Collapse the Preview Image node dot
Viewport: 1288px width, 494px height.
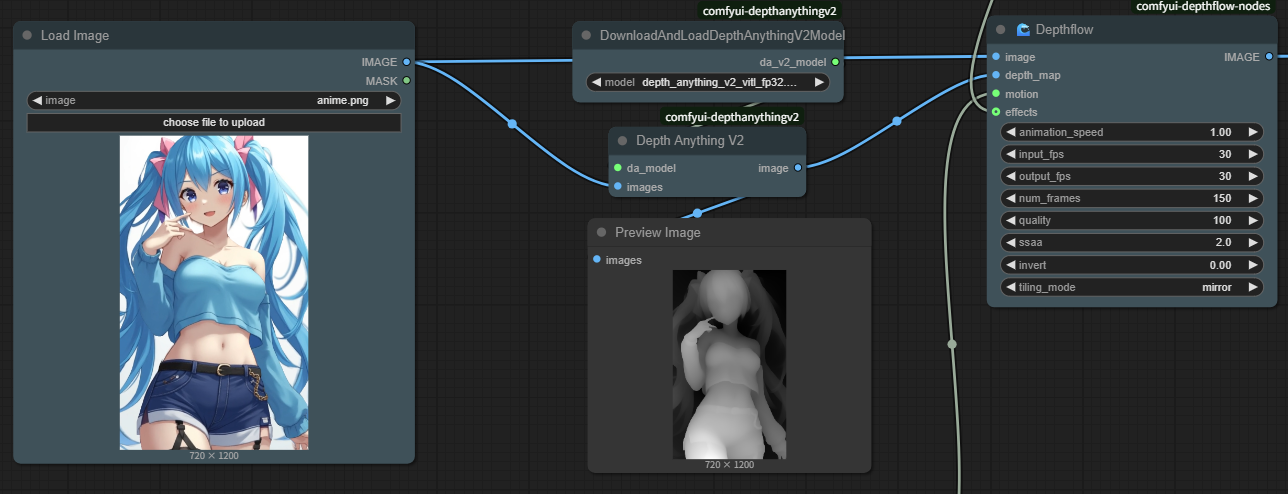click(601, 232)
